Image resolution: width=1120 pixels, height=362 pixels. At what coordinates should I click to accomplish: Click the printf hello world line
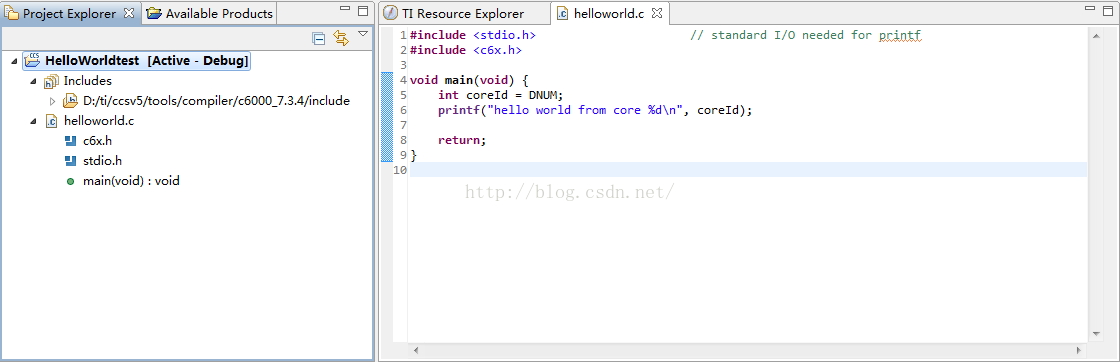point(596,110)
